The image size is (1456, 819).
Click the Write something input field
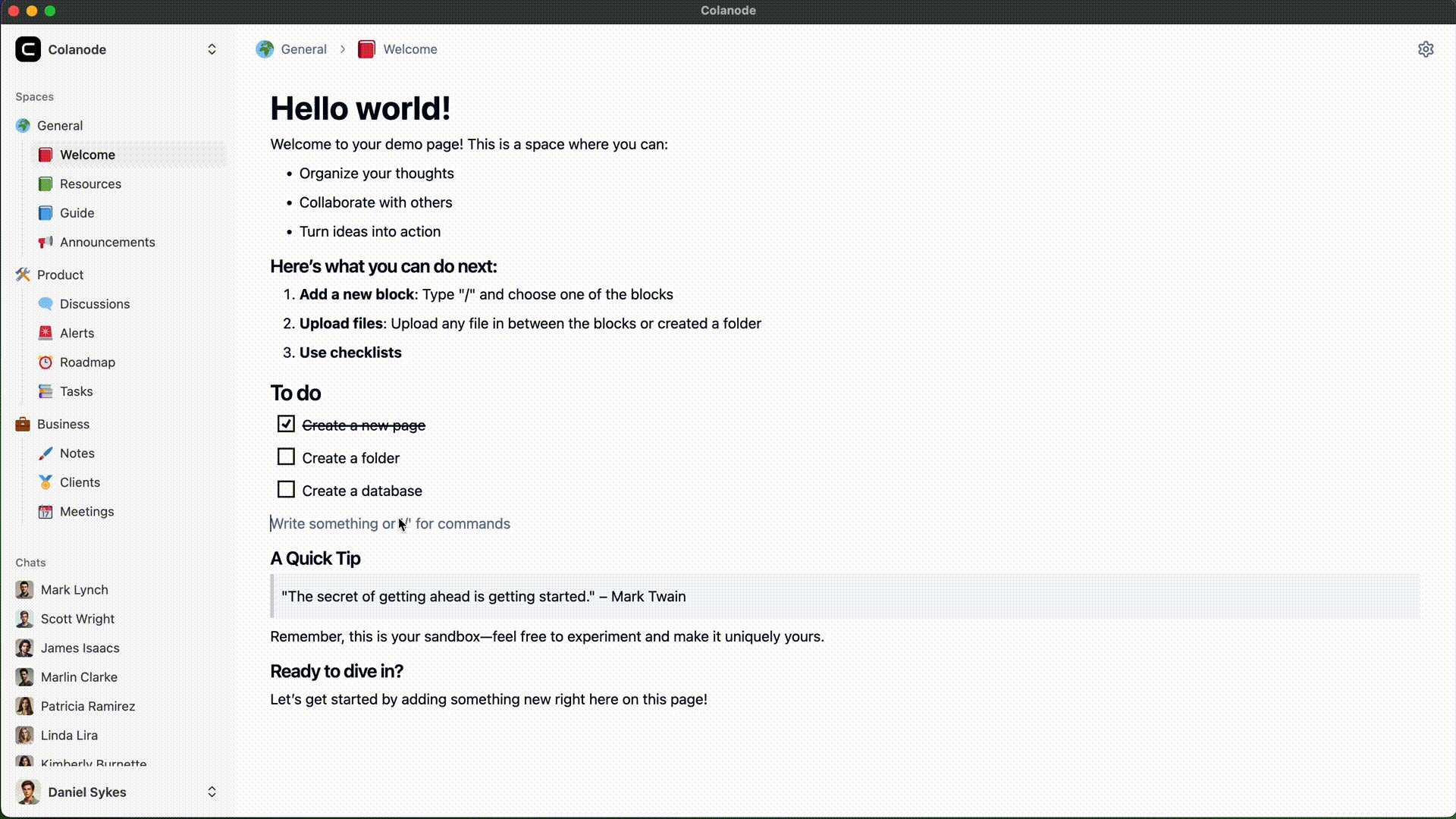[x=390, y=523]
